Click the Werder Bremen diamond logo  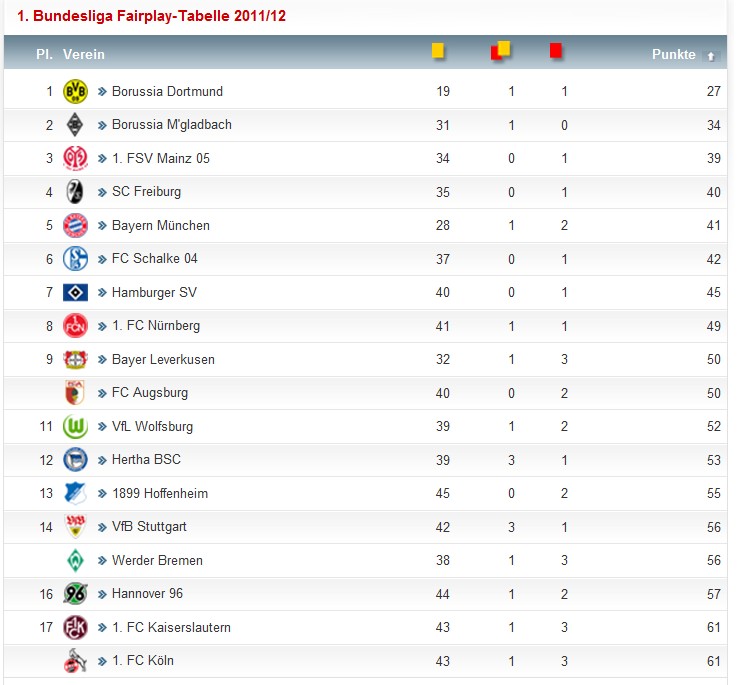[x=75, y=560]
